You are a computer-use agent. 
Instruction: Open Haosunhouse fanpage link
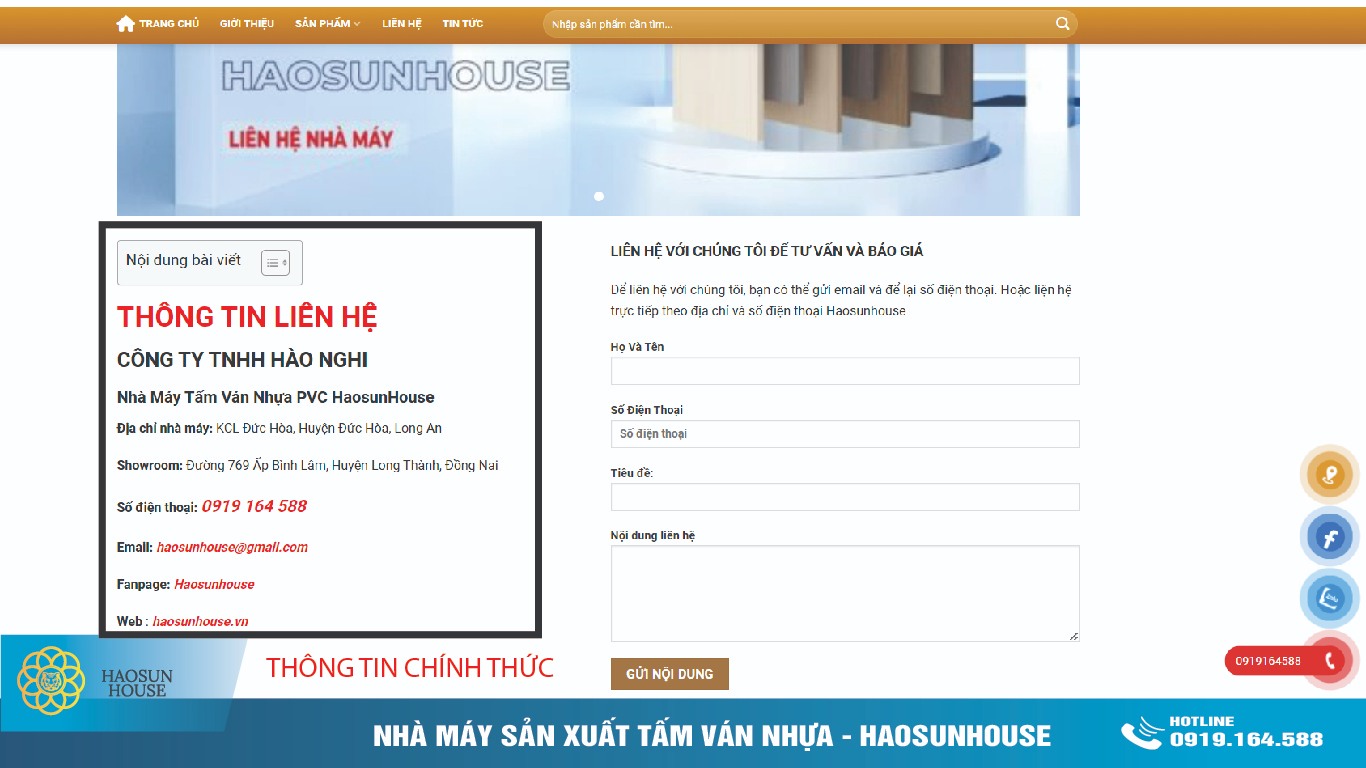(x=214, y=584)
